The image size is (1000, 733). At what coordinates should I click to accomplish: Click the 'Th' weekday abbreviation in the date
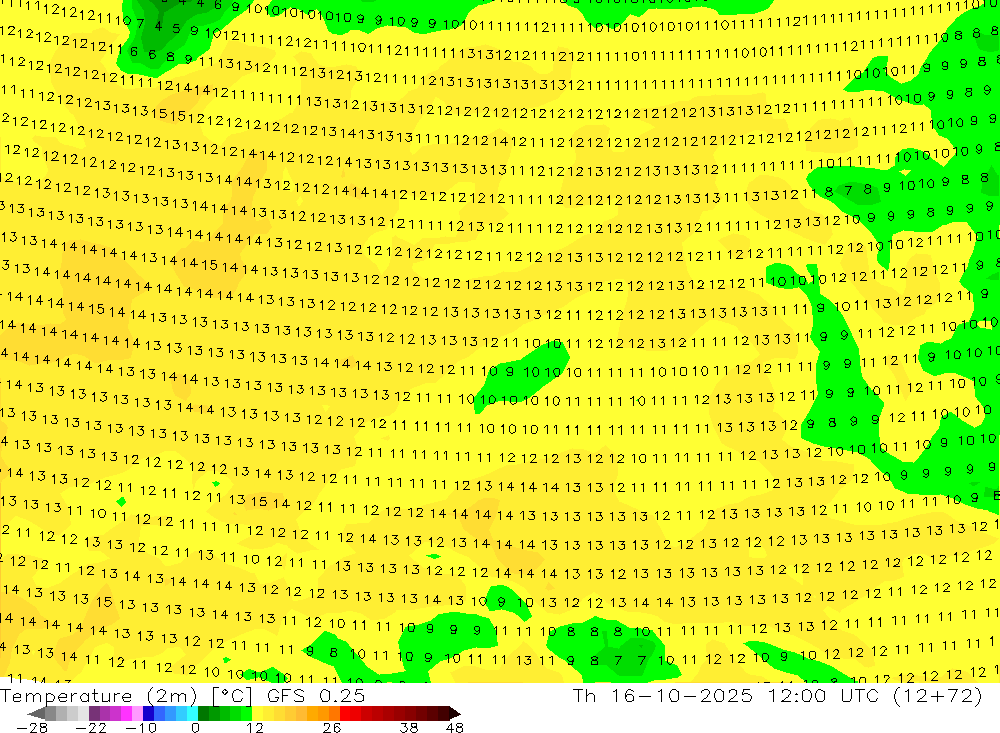(x=584, y=695)
